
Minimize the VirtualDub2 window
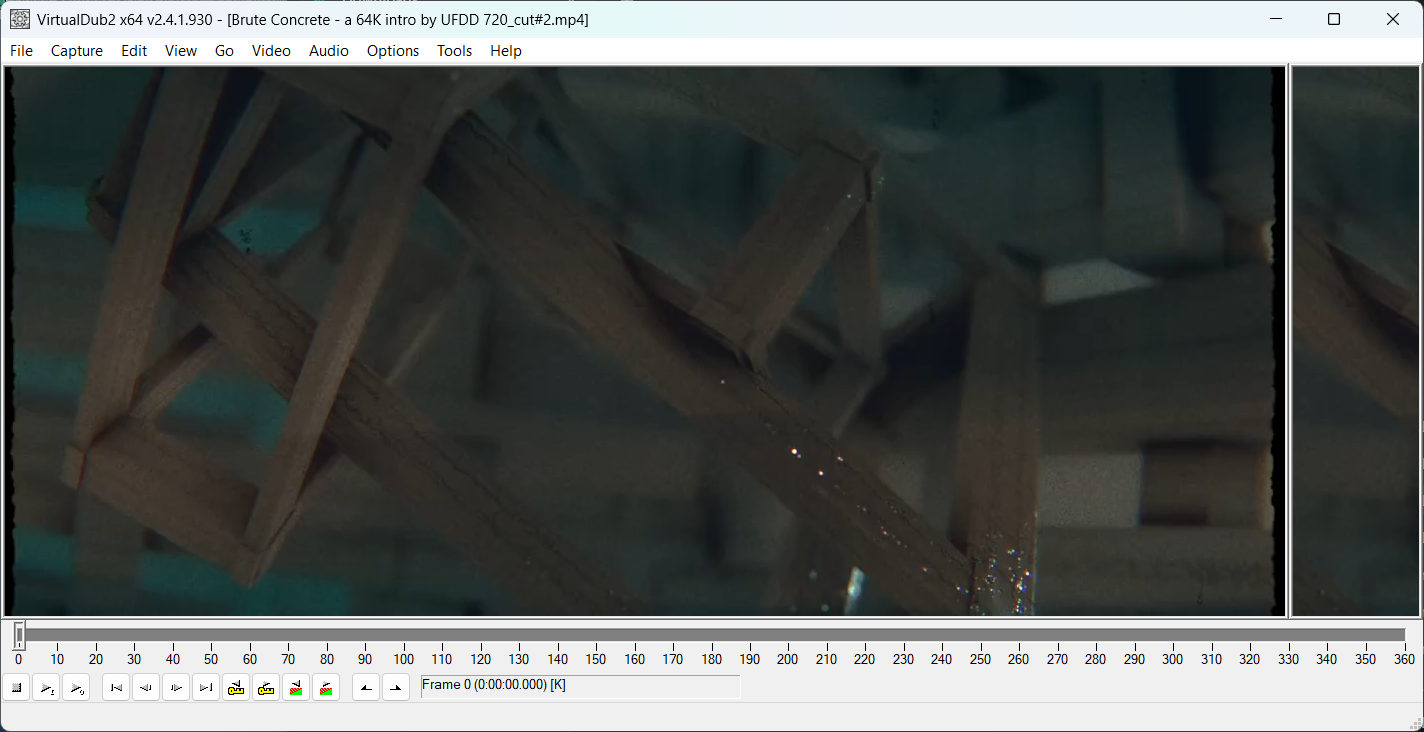coord(1275,19)
